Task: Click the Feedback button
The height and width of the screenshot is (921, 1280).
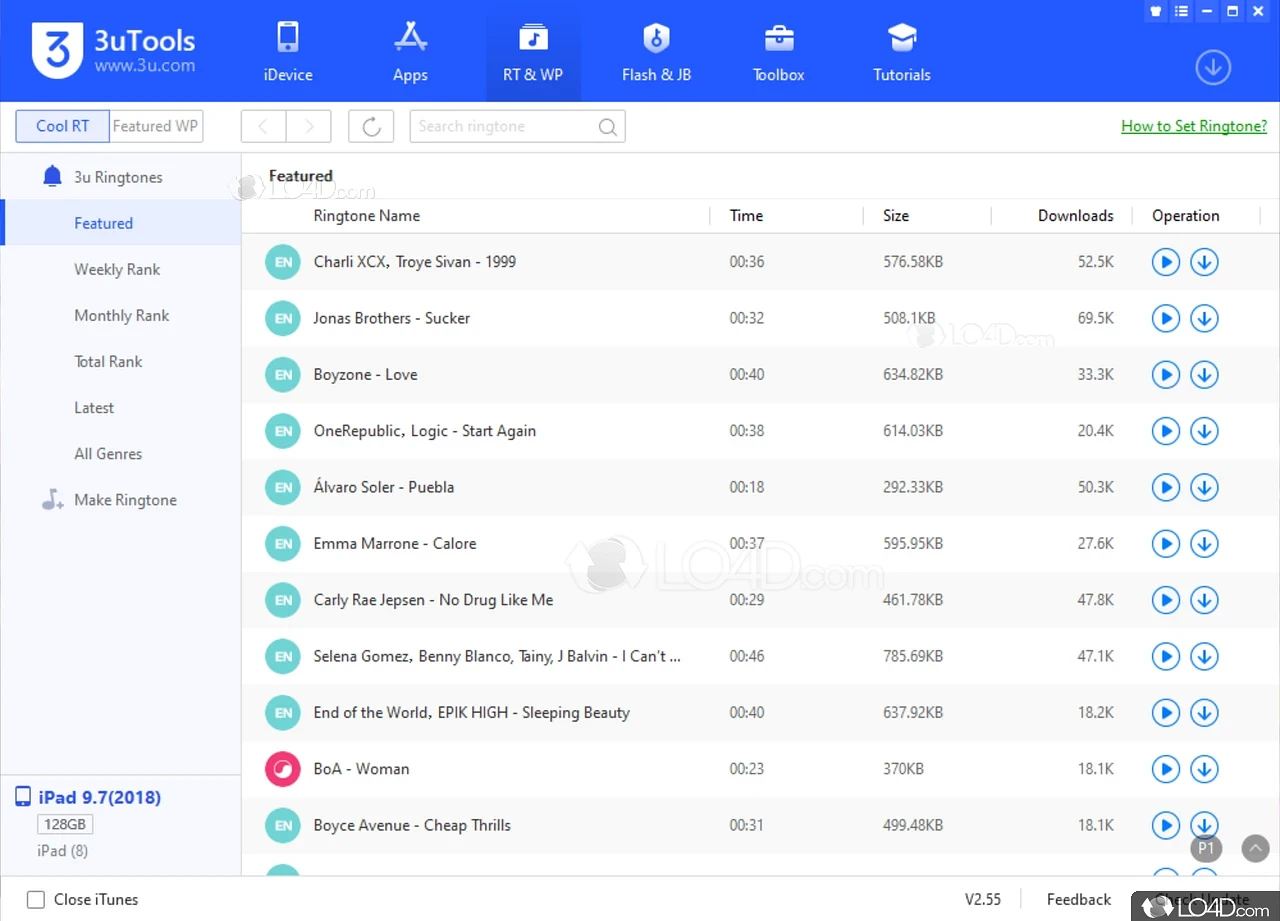Action: (1078, 900)
